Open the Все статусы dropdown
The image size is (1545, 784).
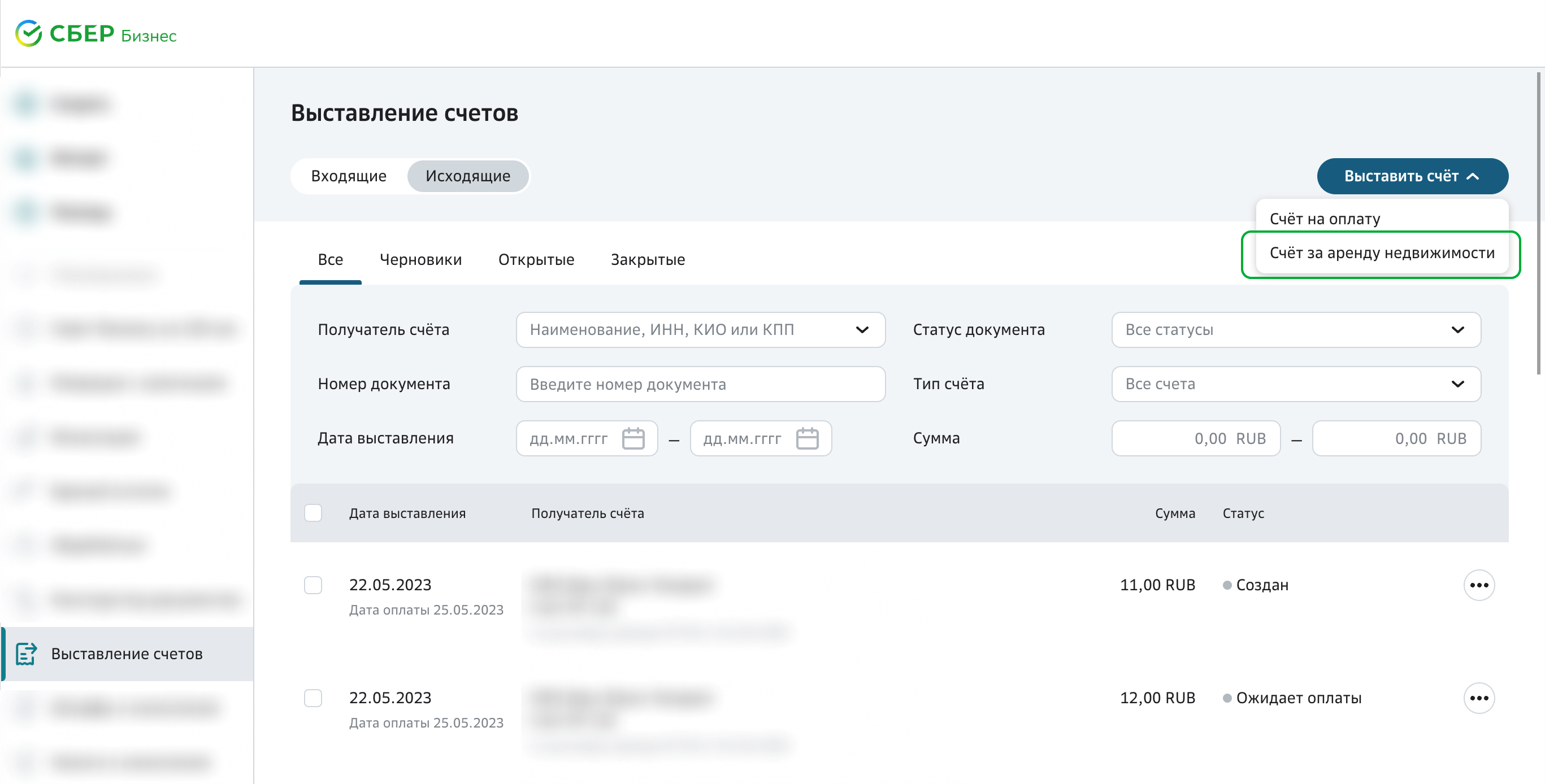click(x=1295, y=330)
